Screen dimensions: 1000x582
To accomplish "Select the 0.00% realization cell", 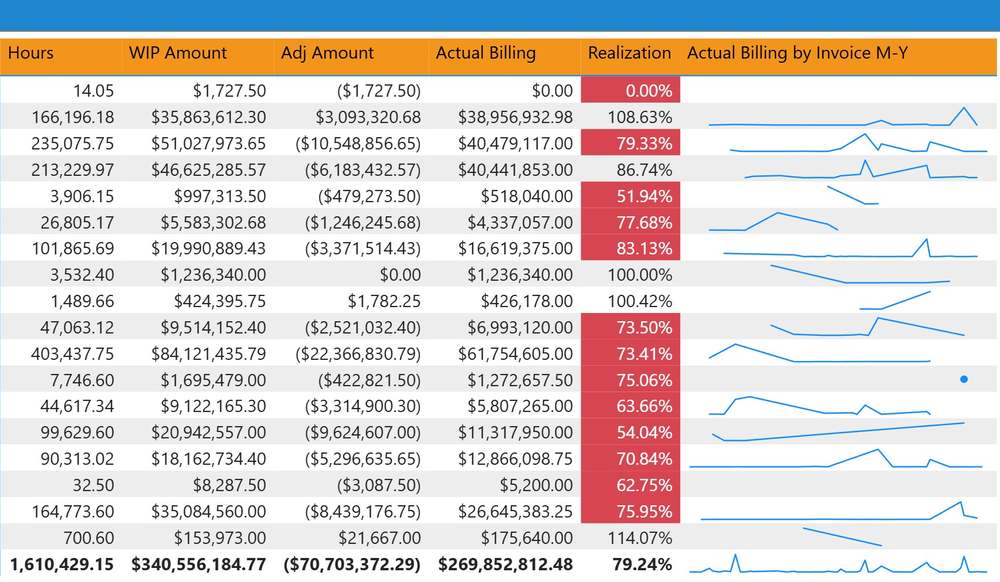I will [630, 91].
